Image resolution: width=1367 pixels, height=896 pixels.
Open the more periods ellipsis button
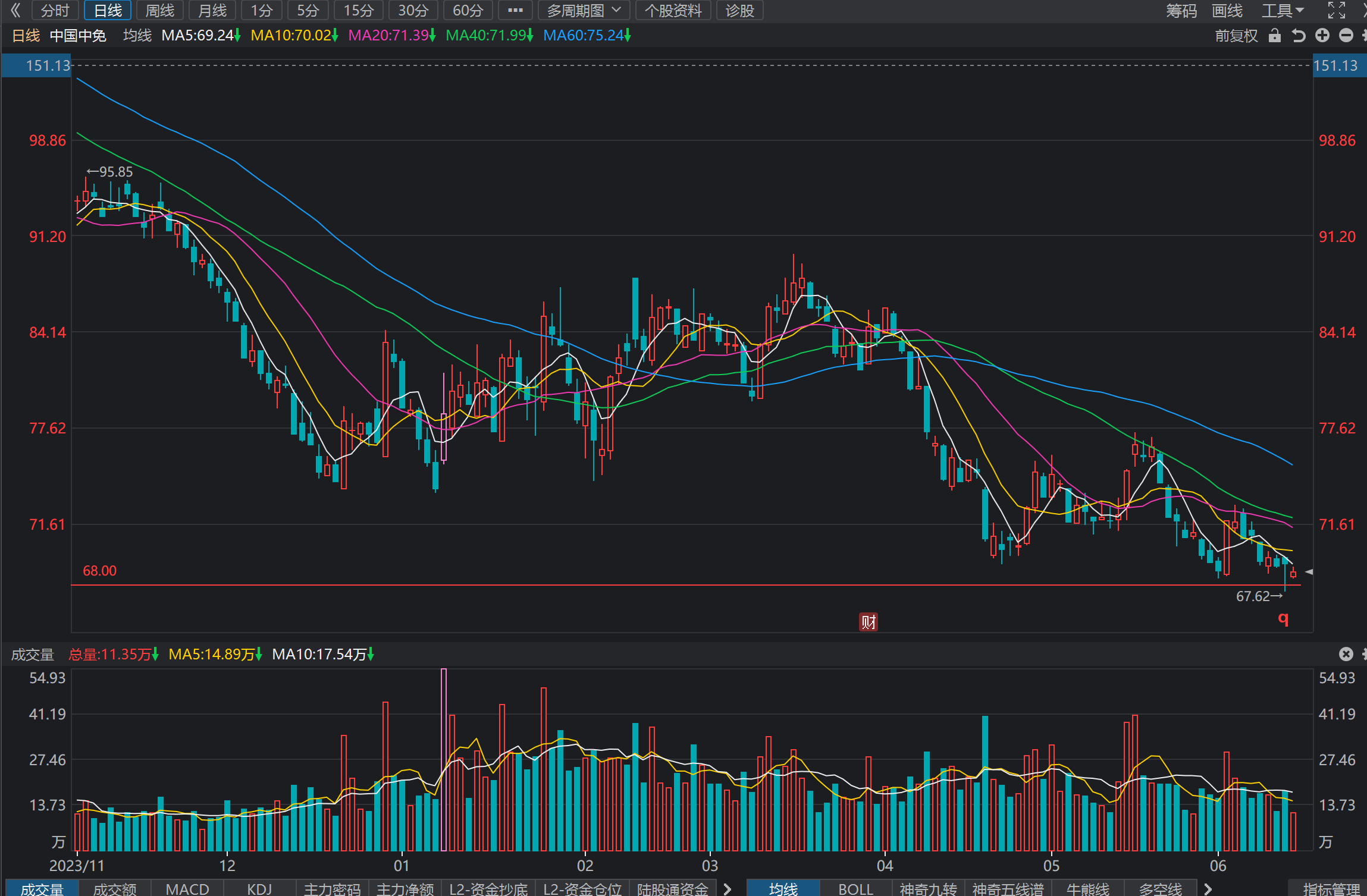pos(515,10)
